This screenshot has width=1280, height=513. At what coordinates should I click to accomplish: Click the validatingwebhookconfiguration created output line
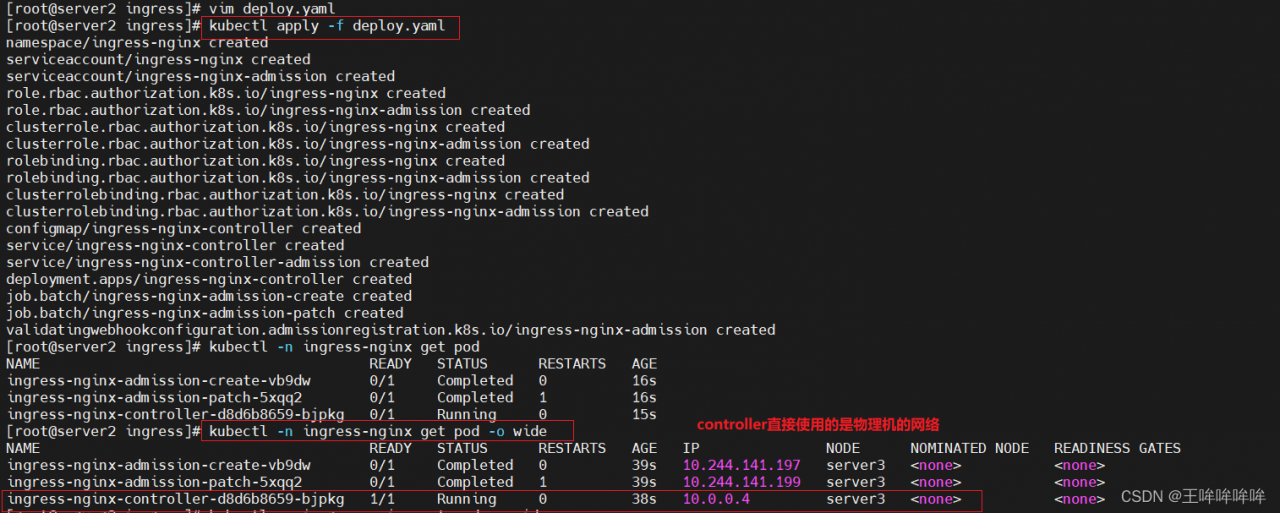(x=390, y=330)
